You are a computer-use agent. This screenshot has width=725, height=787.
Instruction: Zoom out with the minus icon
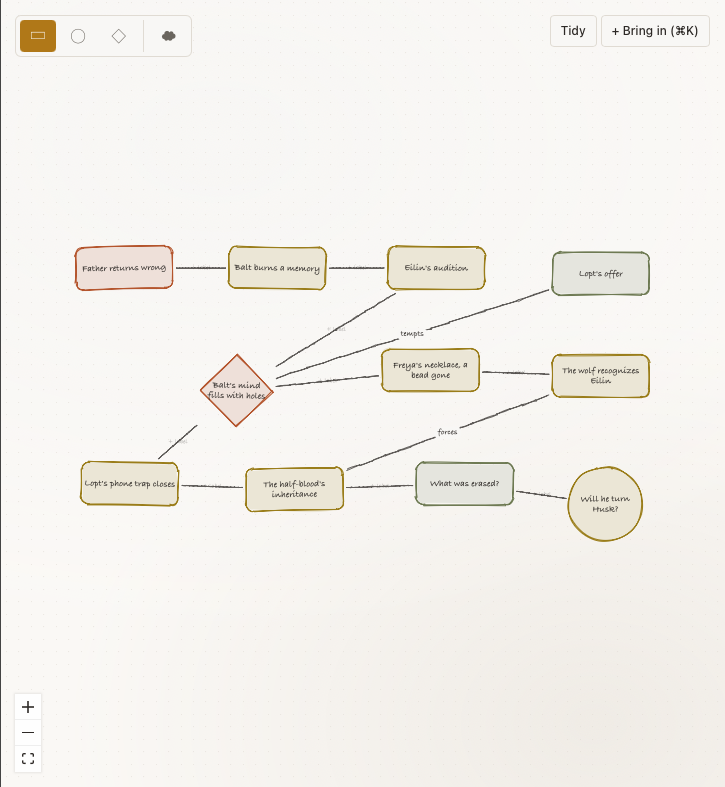click(28, 733)
